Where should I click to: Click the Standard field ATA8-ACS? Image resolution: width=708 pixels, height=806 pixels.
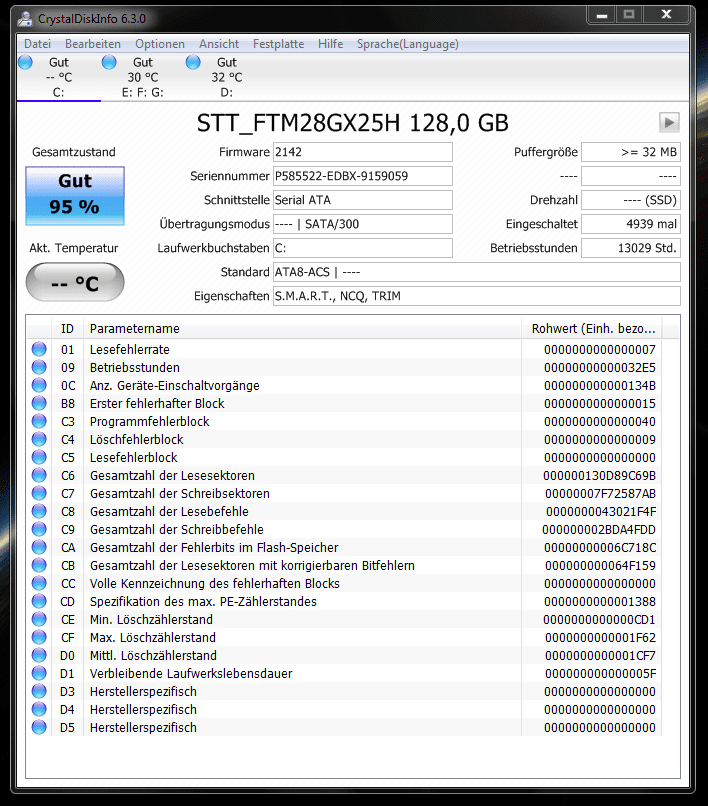pyautogui.click(x=477, y=272)
